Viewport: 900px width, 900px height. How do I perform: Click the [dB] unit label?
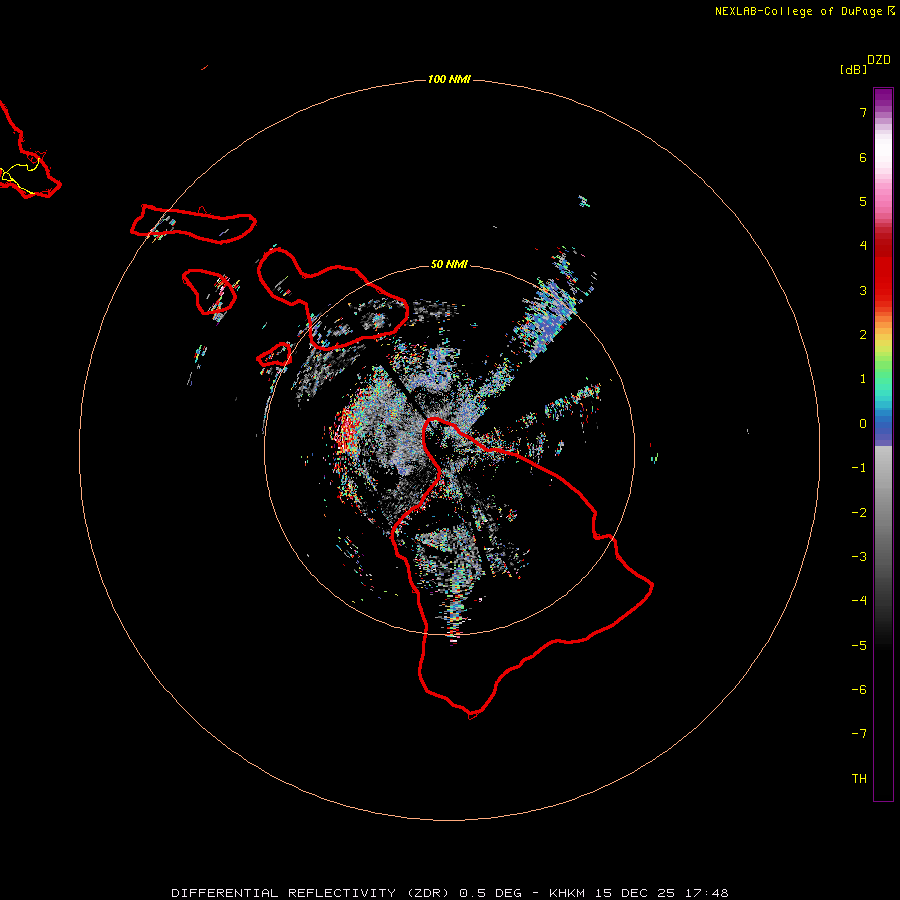coord(854,69)
